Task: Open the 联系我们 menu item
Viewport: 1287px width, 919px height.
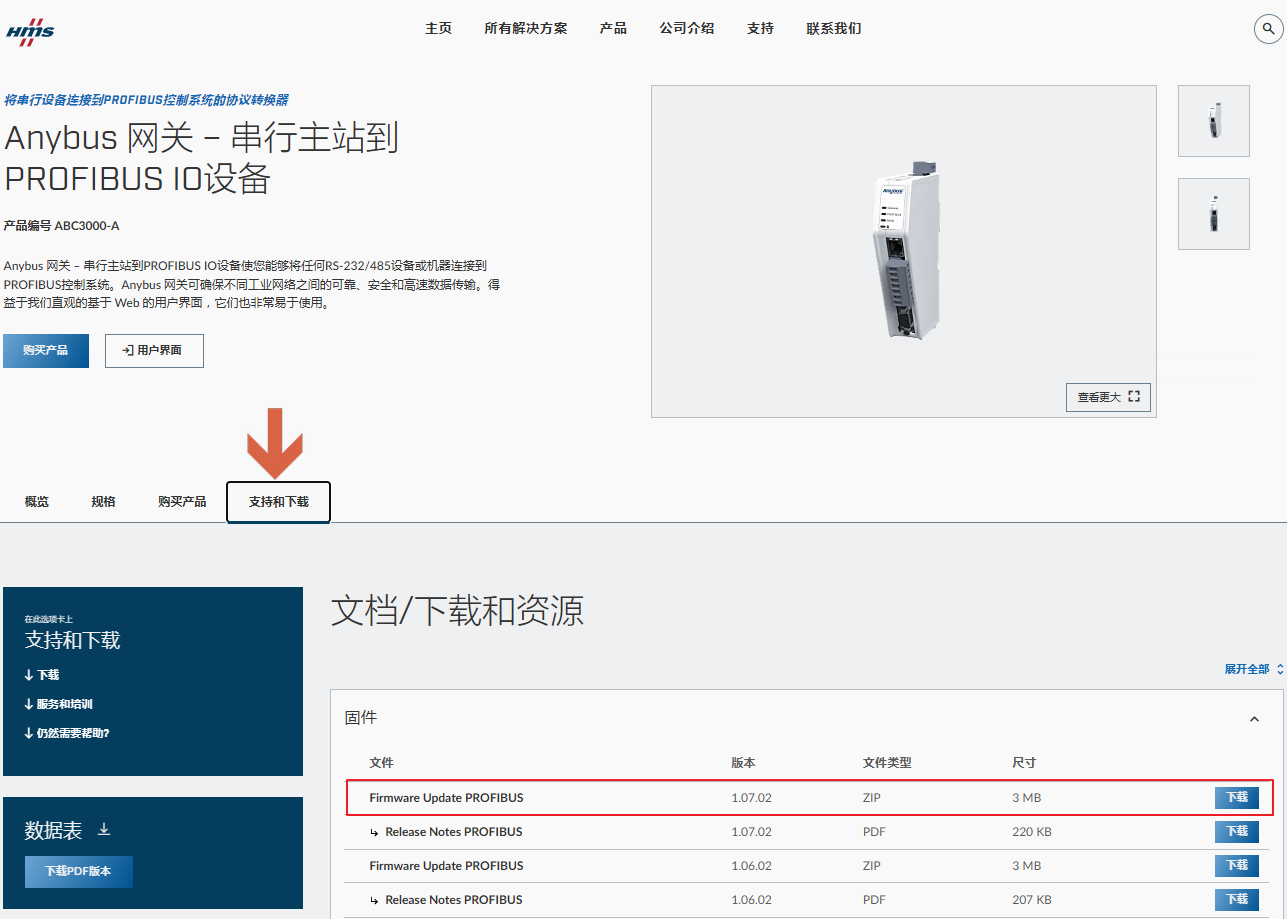Action: click(833, 28)
